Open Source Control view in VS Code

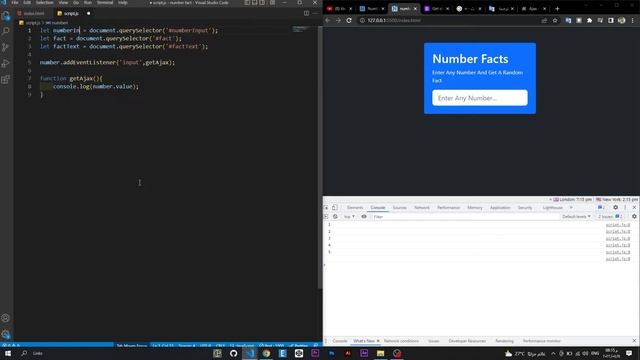tap(6, 47)
